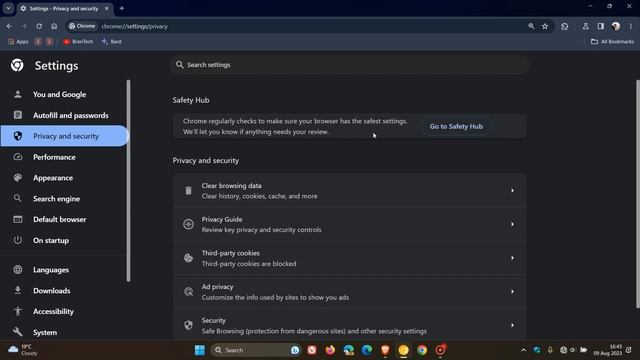640x360 pixels.
Task: Open Extensions icon in toolbar
Action: coord(564,26)
